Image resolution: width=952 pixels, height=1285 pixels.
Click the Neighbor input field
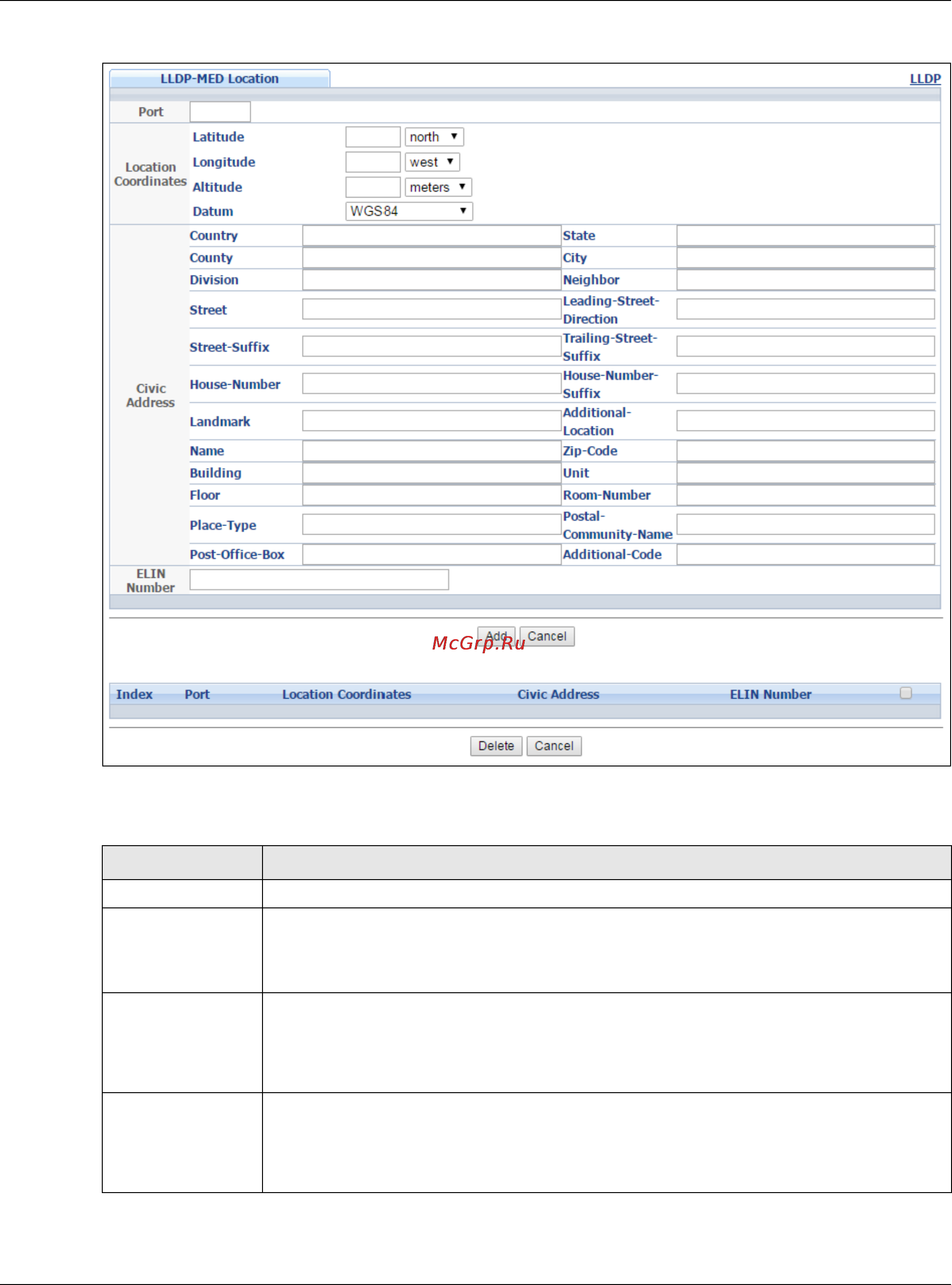(x=805, y=280)
